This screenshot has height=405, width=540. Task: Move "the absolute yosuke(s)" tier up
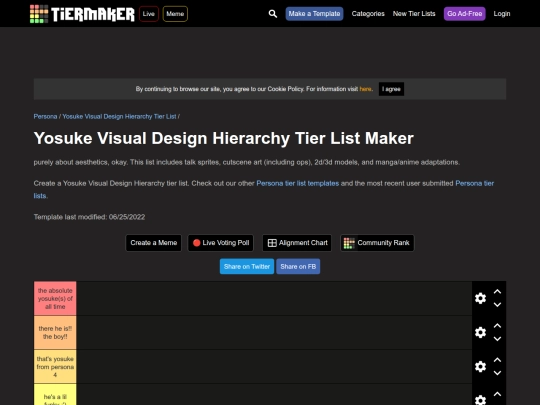click(x=497, y=292)
